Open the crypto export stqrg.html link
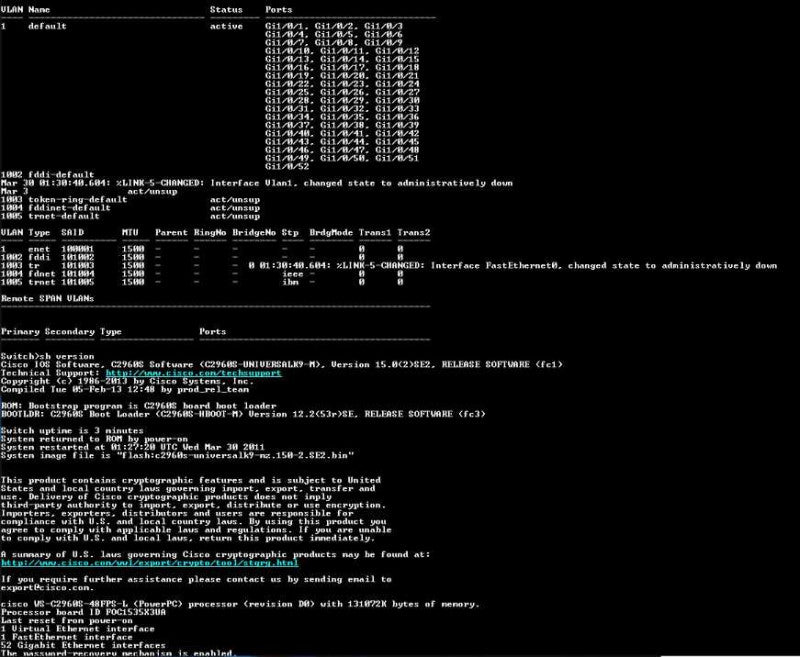Viewport: 800px width, 657px height. tap(149, 563)
